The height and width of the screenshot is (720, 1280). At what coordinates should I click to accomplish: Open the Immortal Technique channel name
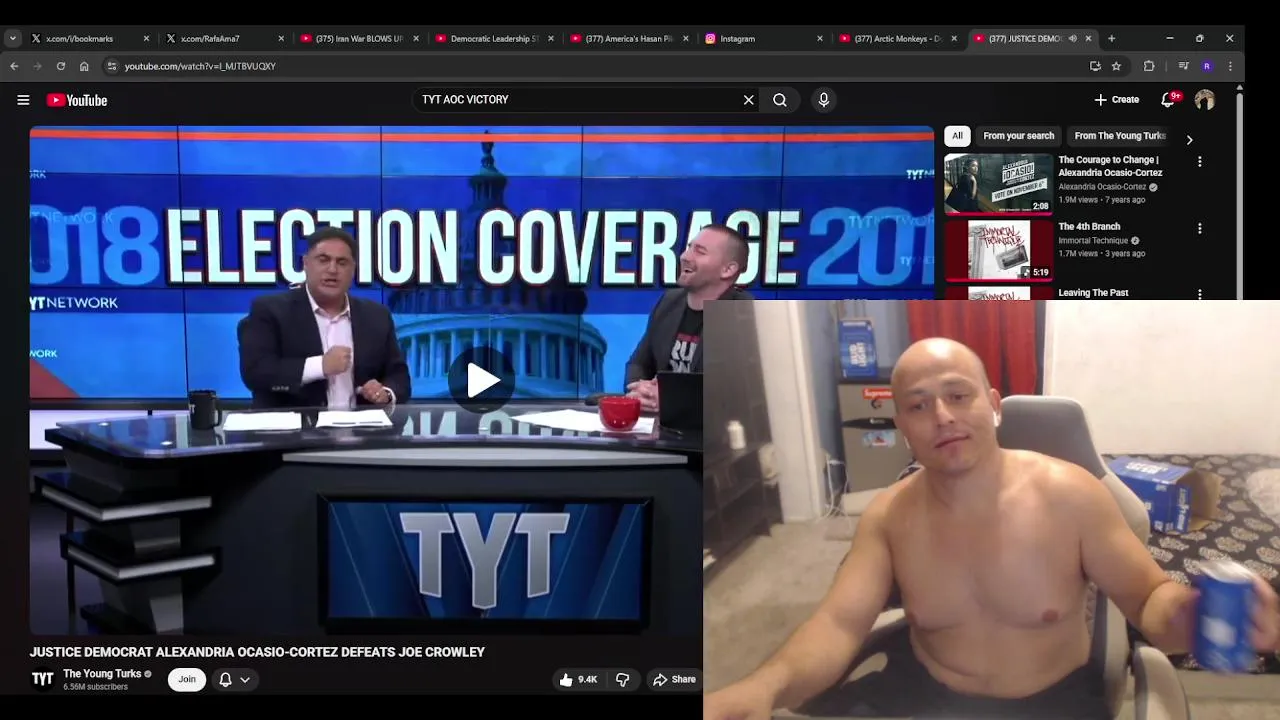pos(1093,240)
